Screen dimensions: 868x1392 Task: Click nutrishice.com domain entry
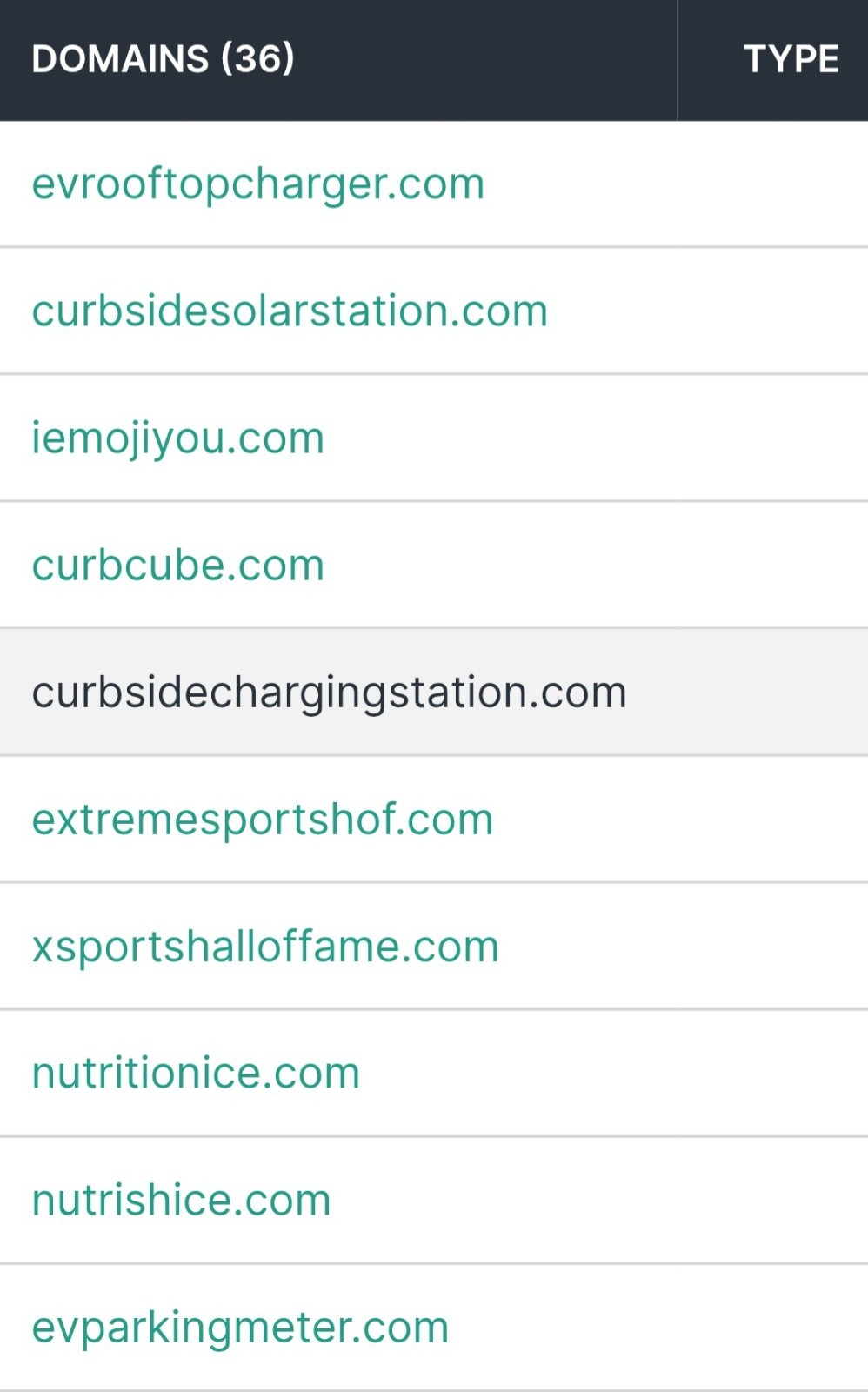182,1200
